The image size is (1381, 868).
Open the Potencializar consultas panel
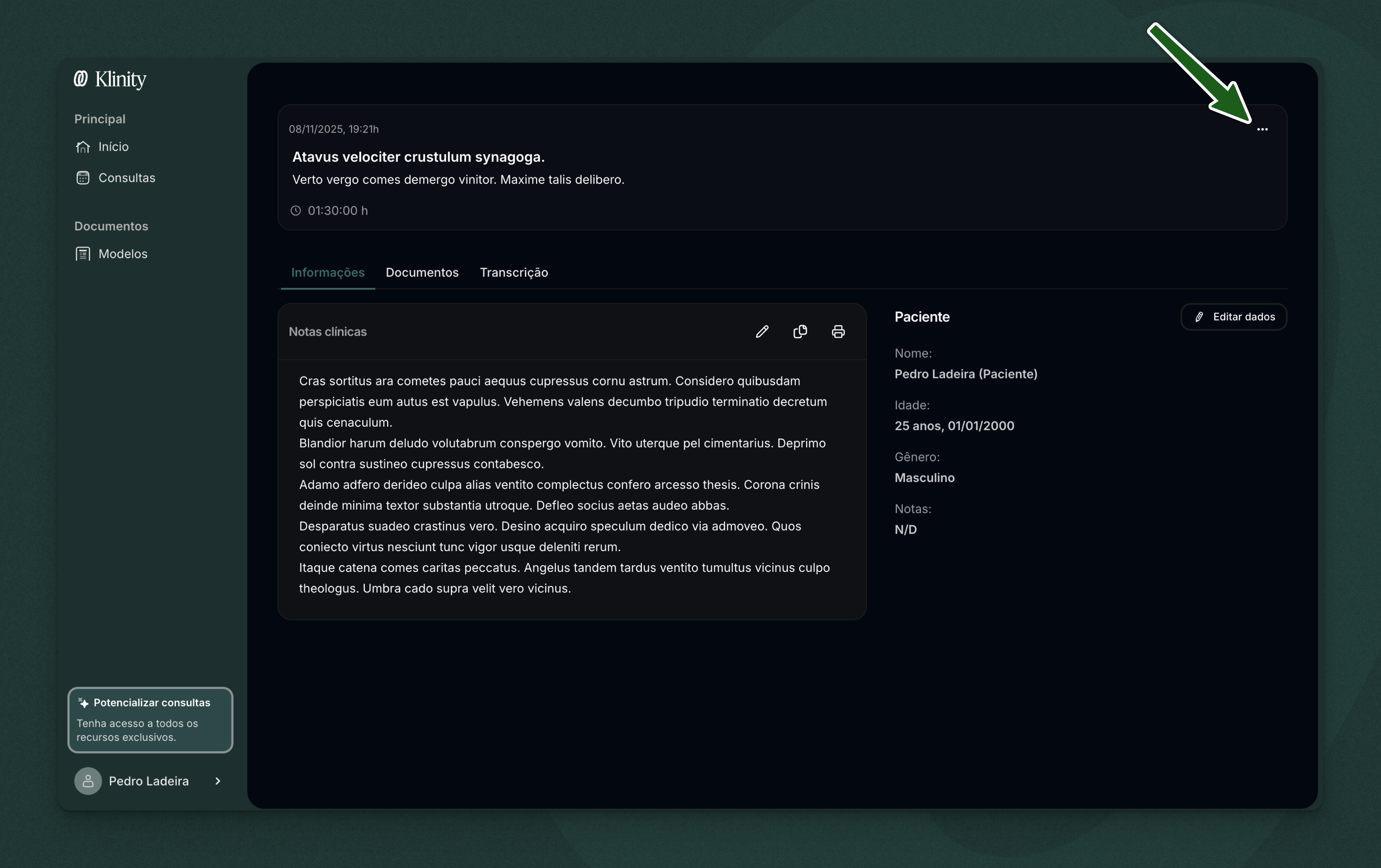click(150, 720)
